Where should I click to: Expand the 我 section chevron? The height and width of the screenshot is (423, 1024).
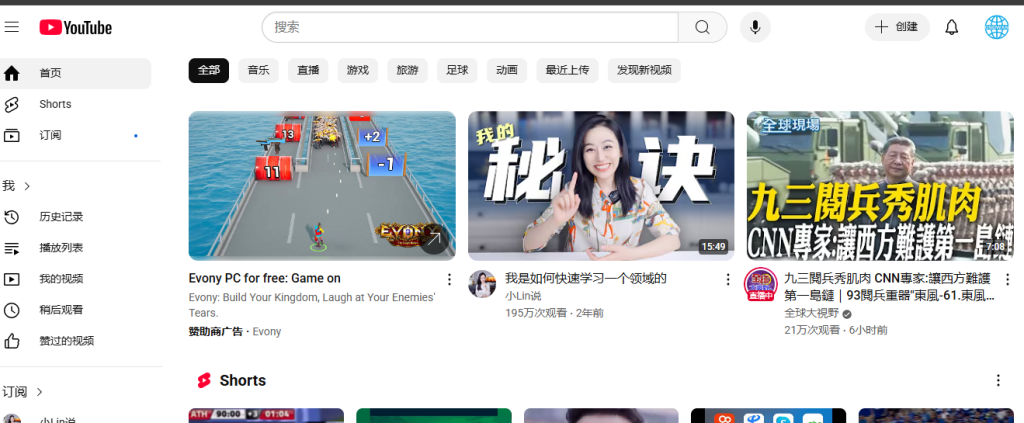coord(27,186)
